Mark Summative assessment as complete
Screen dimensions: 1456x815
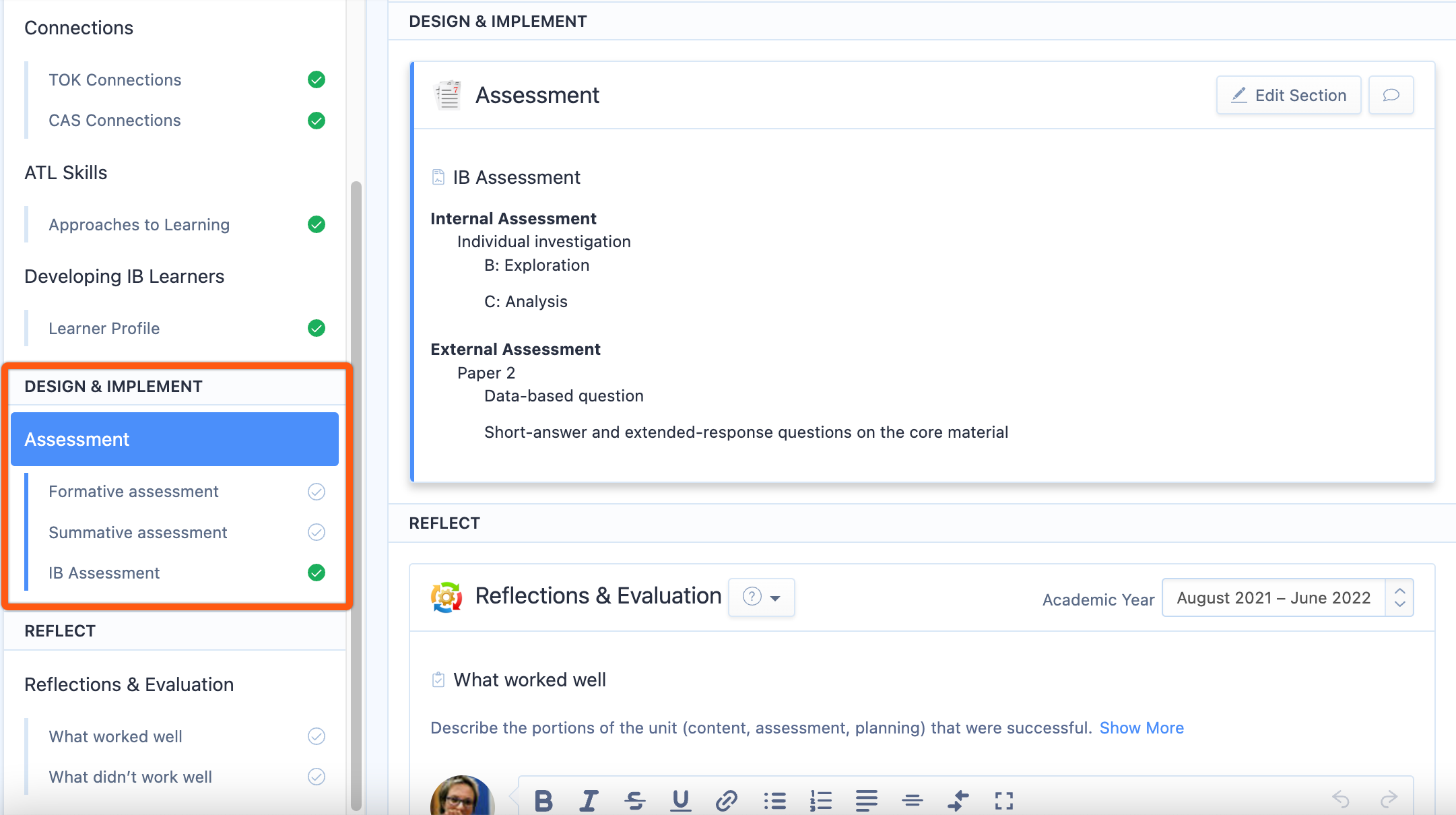coord(316,532)
